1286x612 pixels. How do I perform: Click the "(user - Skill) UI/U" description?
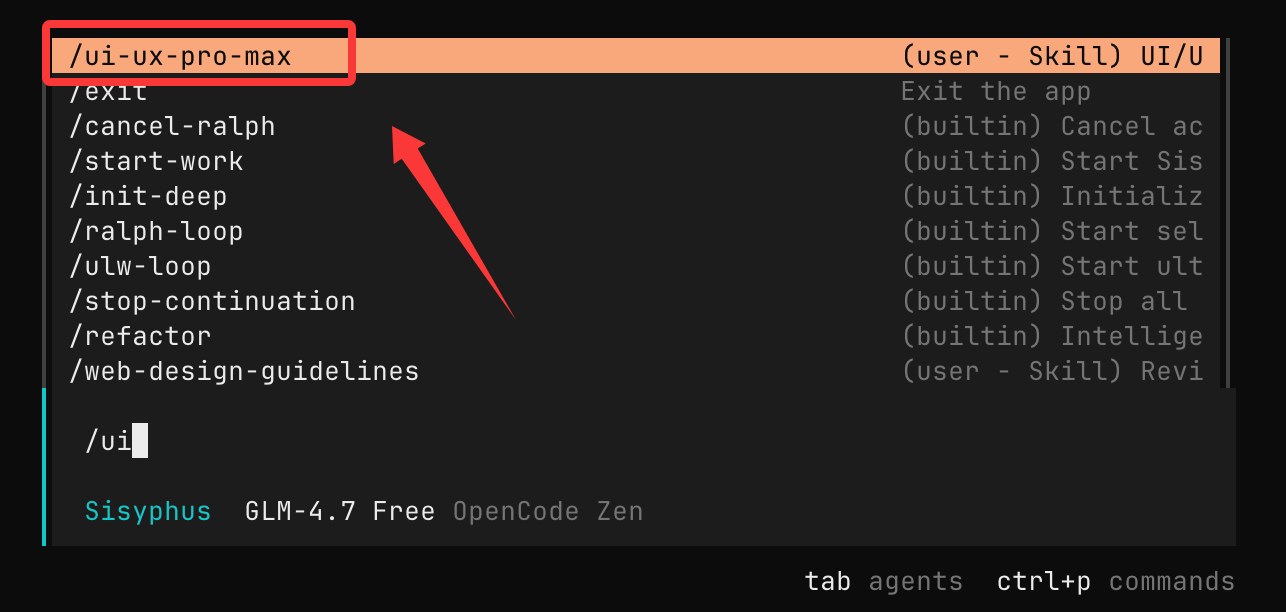(1052, 56)
